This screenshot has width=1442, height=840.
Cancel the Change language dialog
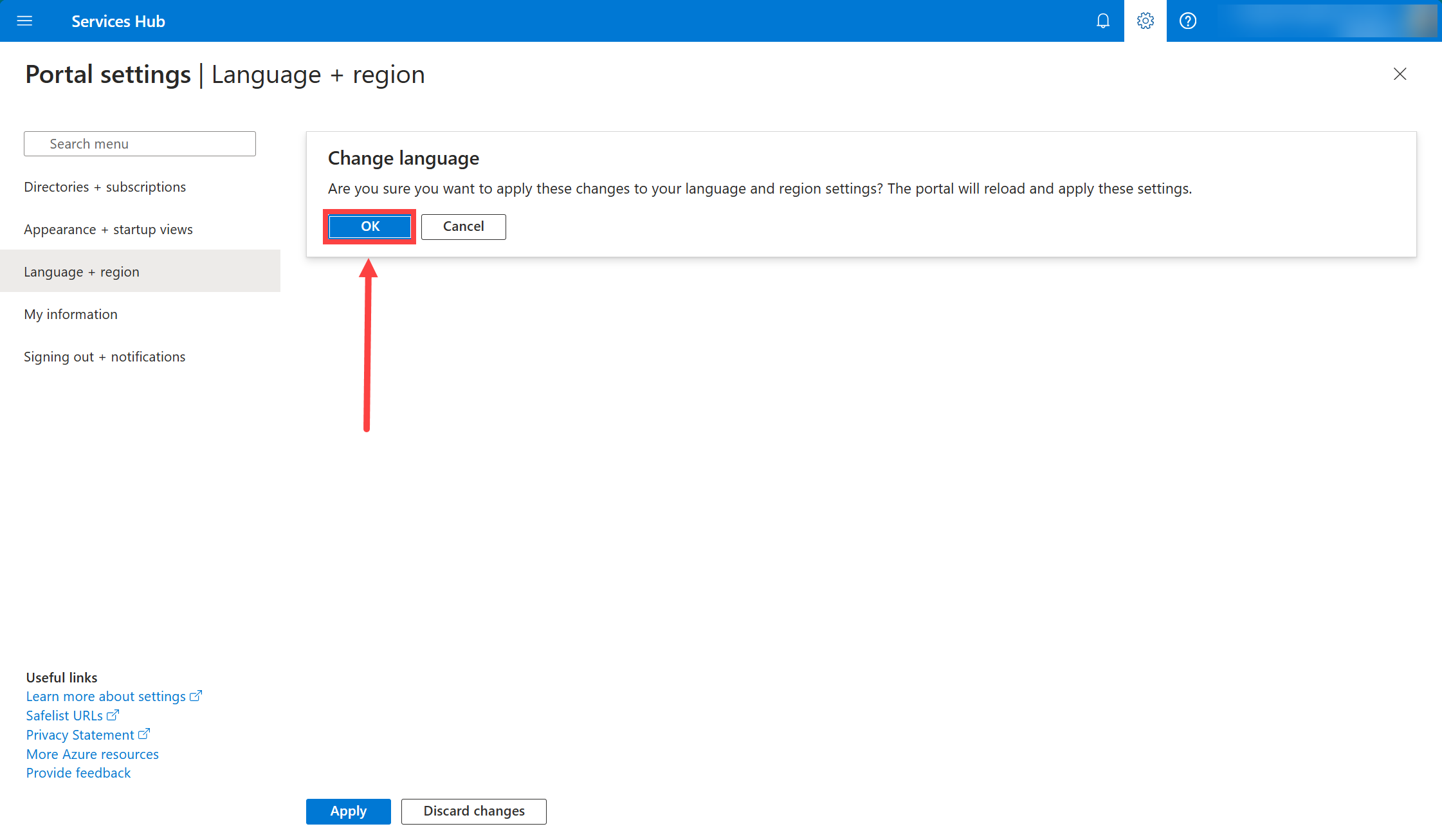point(463,226)
